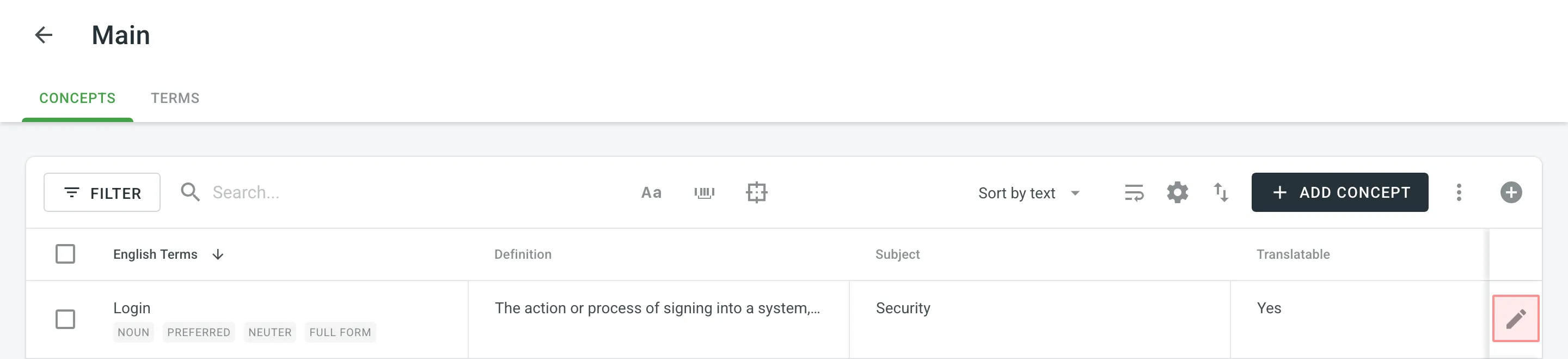This screenshot has height=359, width=1568.
Task: Click the back arrow next to Main
Action: tap(44, 35)
